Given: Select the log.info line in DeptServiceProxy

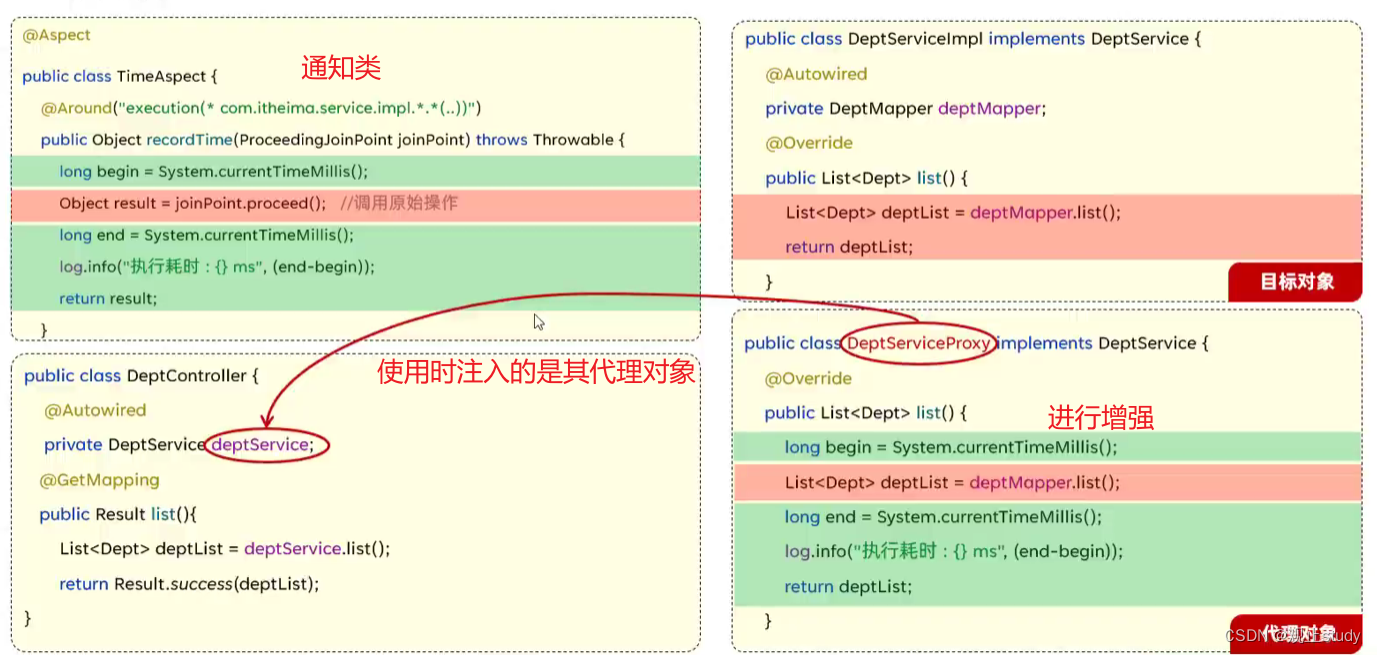Looking at the screenshot, I should (x=954, y=552).
